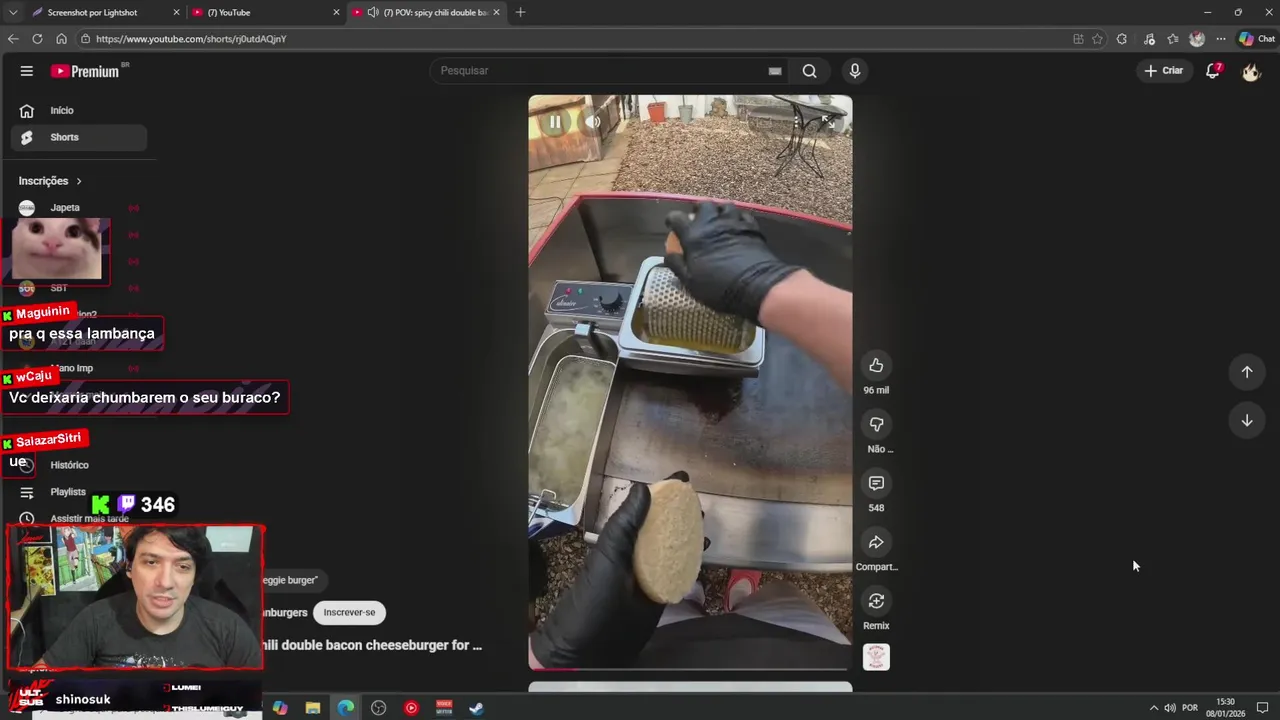Open the YouTube account avatar menu
1280x720 pixels.
[x=1251, y=71]
